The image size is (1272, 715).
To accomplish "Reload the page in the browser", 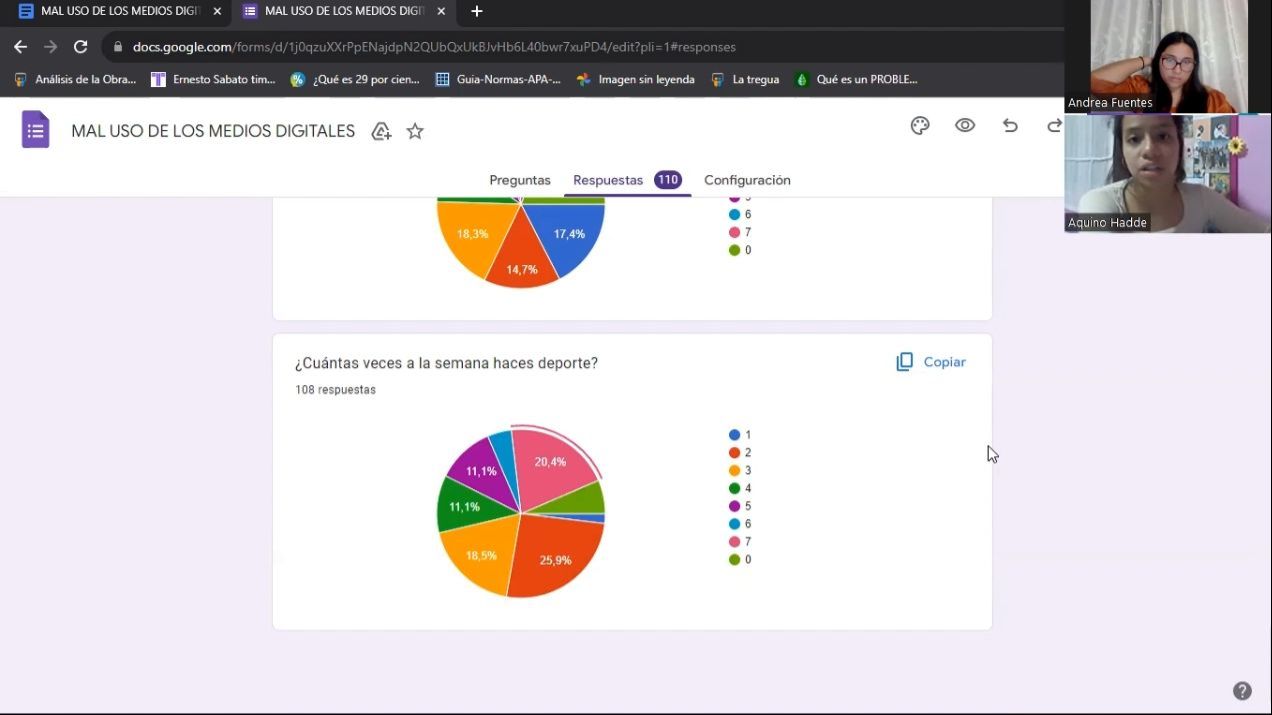I will point(81,47).
